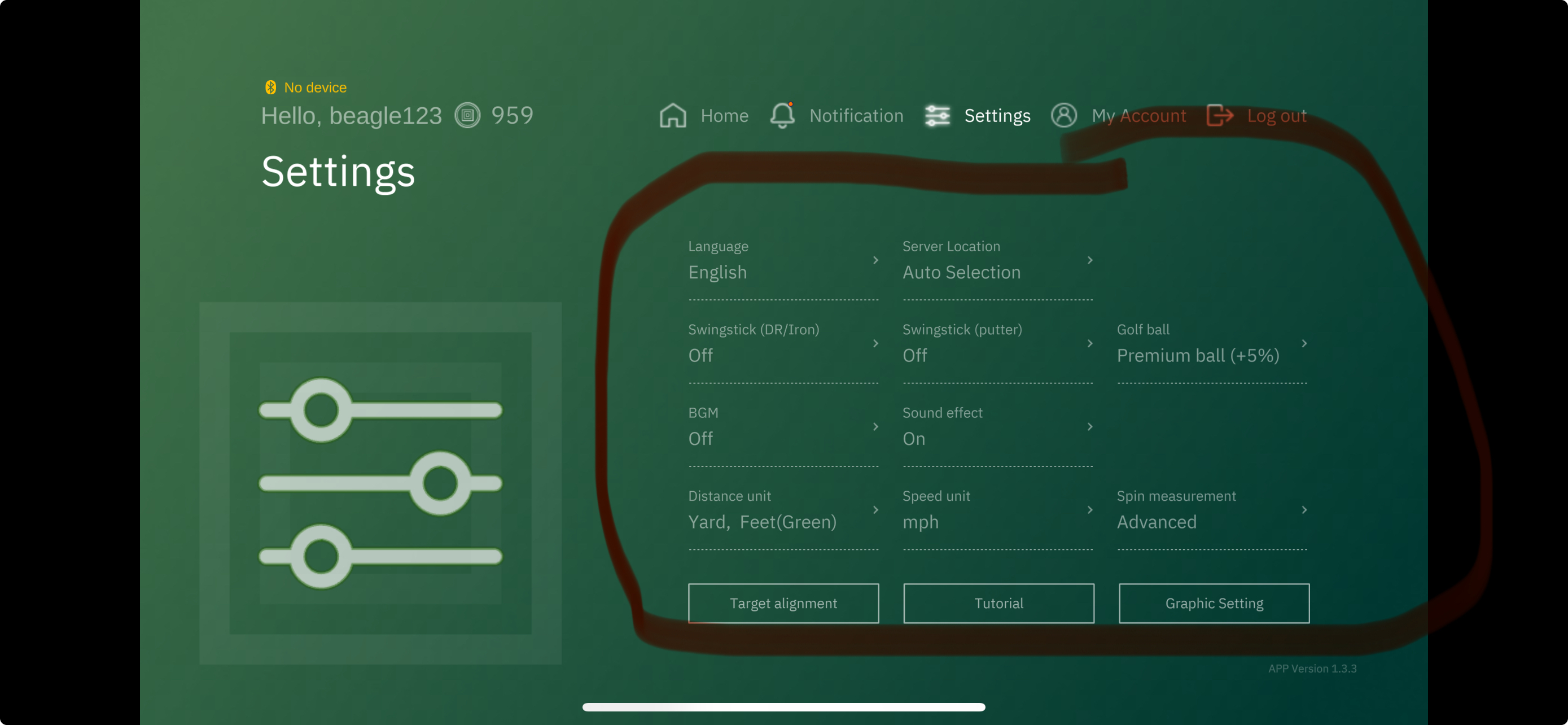Expand the Swingstick (putter) chevron

[1089, 343]
